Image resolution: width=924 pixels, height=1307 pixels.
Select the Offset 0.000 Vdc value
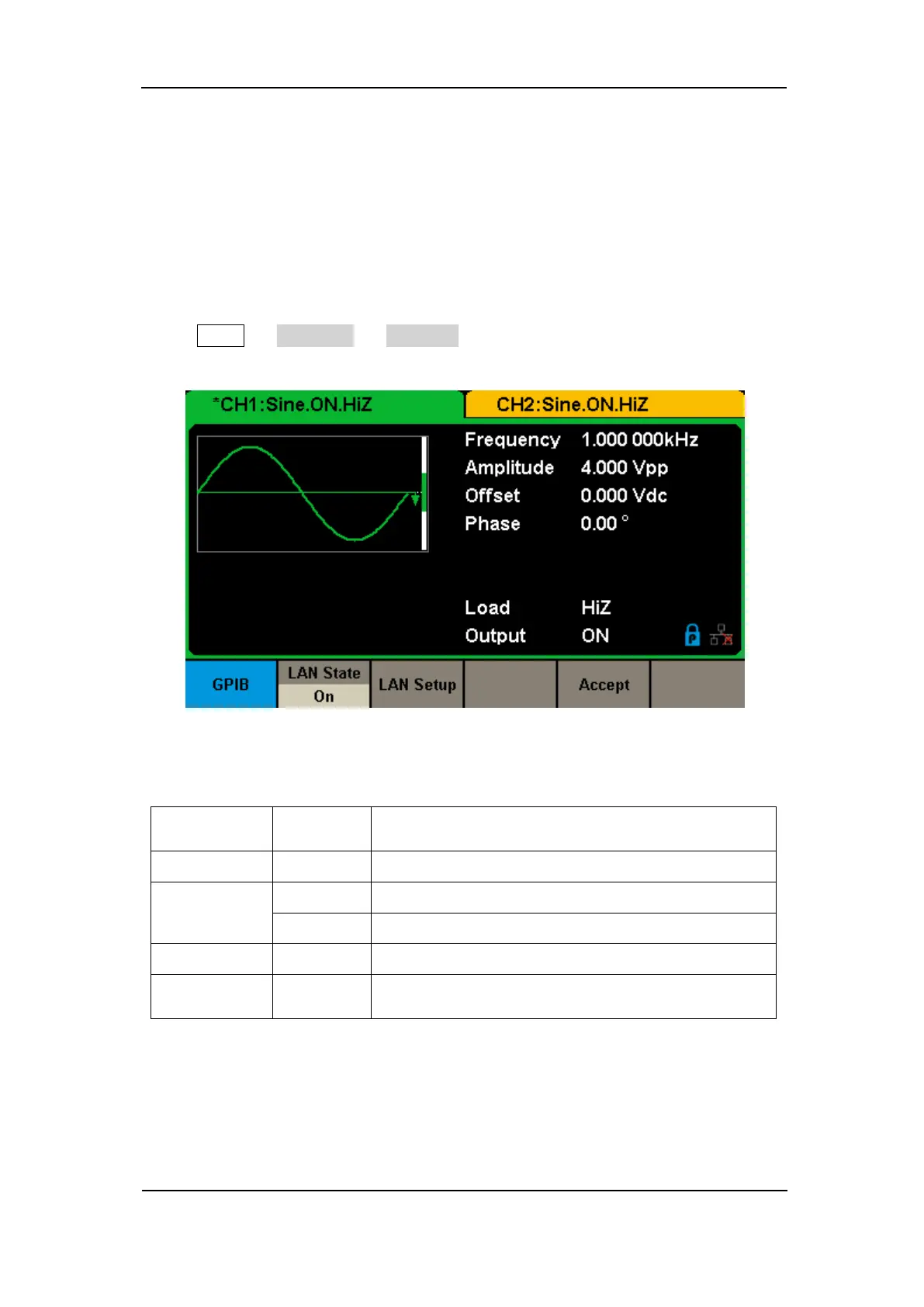point(624,496)
